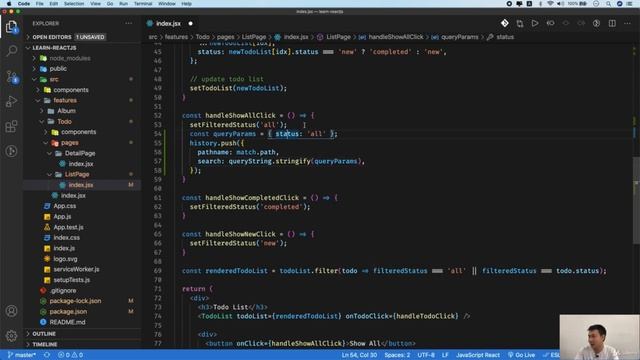Click the run file play icon
Screen dimensions: 640x360
coord(535,24)
